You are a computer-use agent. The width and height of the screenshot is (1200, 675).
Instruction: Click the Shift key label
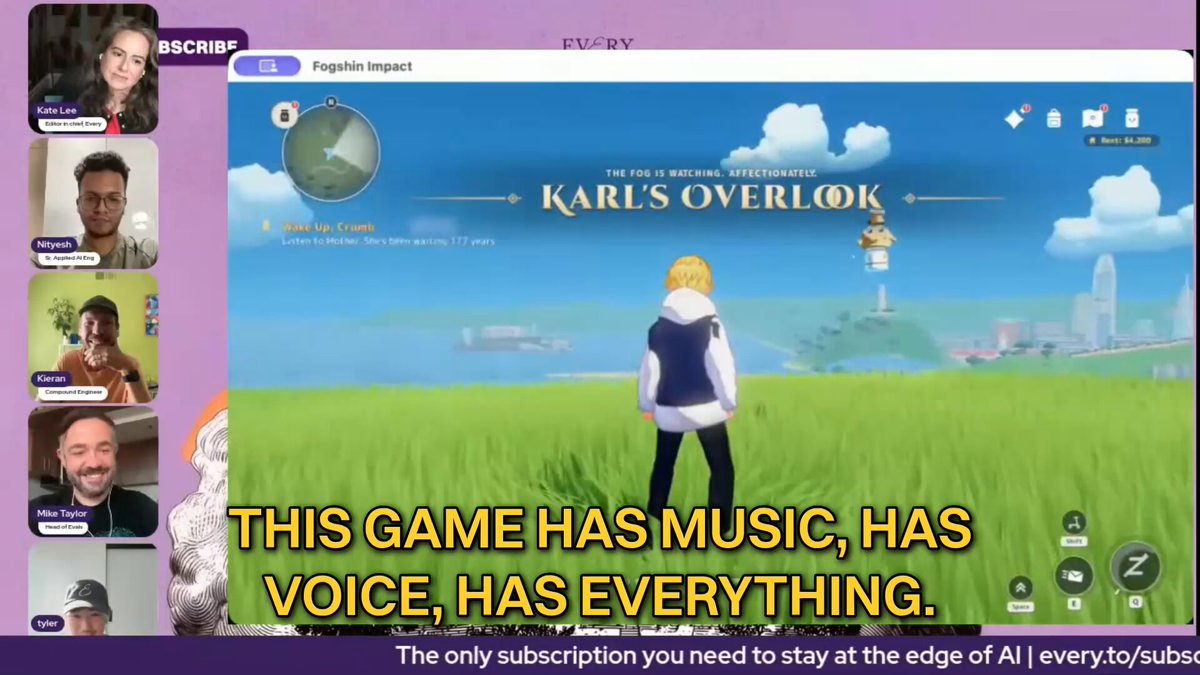point(1075,541)
